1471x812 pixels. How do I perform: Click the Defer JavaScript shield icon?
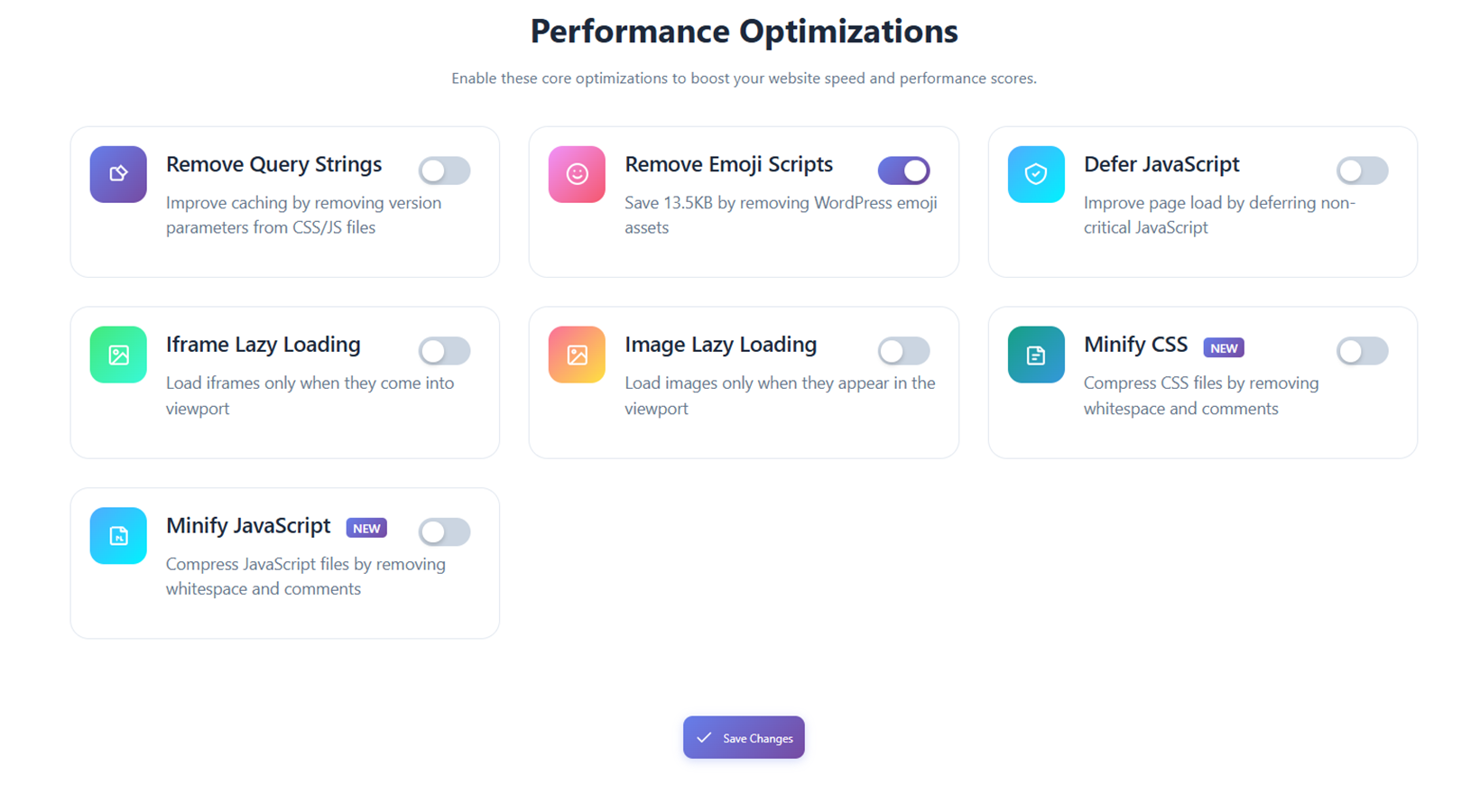[1036, 174]
